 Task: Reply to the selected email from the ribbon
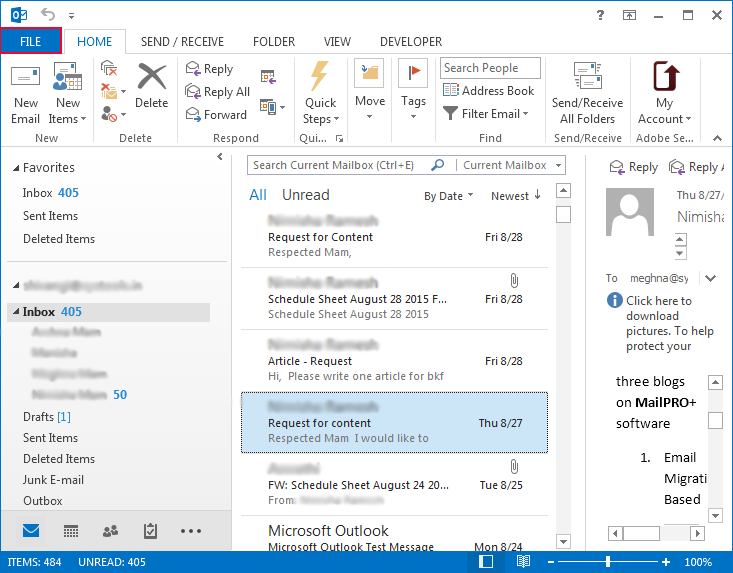pos(209,69)
